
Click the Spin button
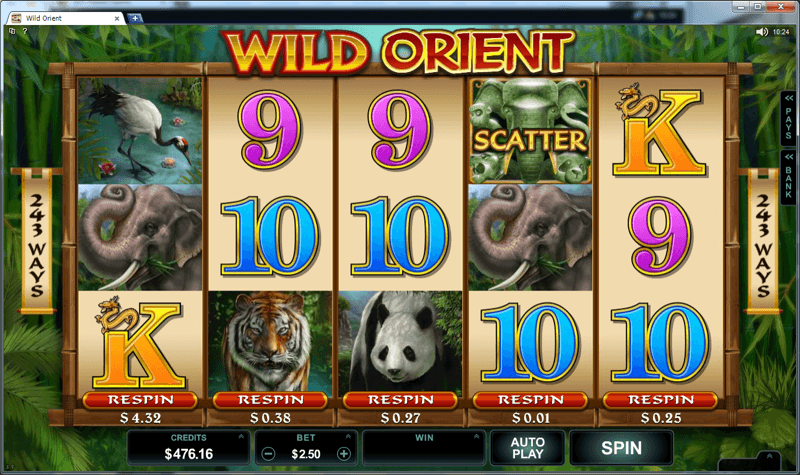[x=621, y=448]
